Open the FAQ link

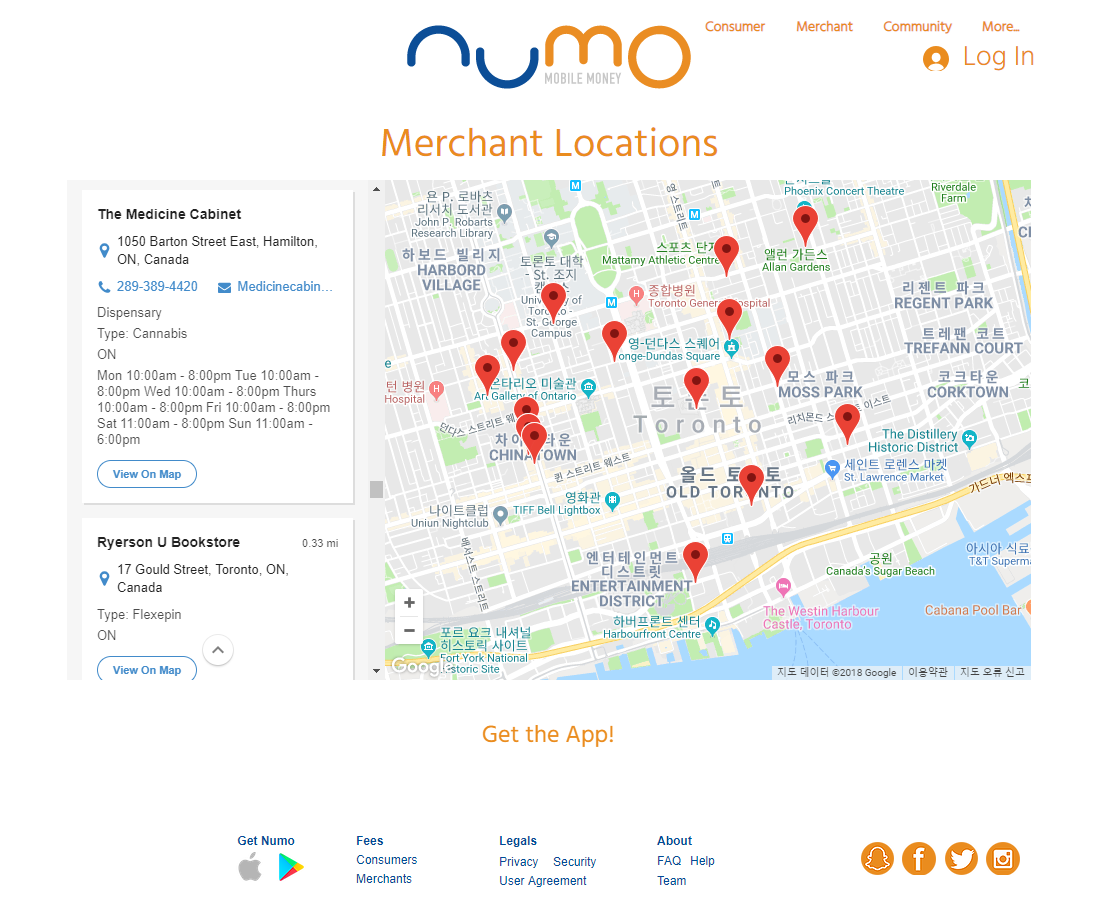point(669,861)
